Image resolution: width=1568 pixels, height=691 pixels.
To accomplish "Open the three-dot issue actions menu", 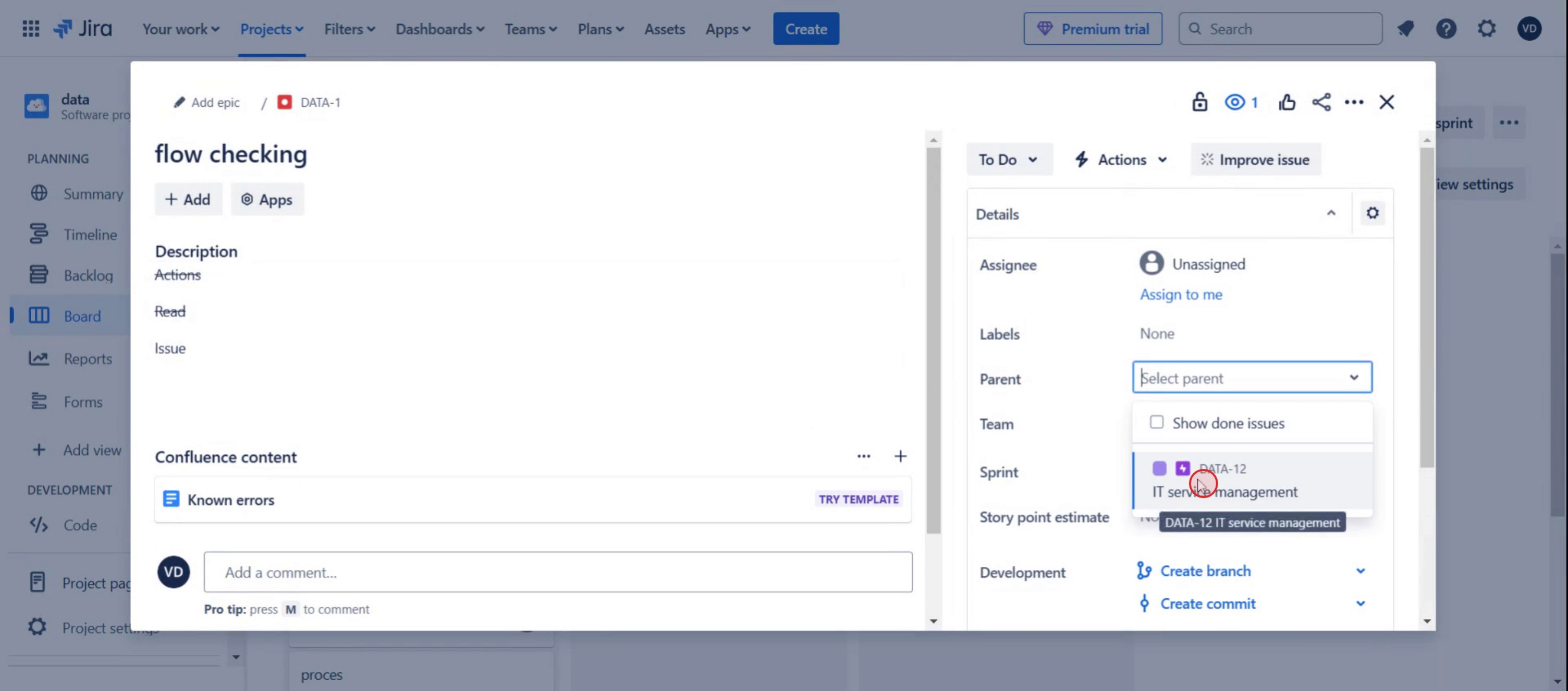I will click(1354, 102).
